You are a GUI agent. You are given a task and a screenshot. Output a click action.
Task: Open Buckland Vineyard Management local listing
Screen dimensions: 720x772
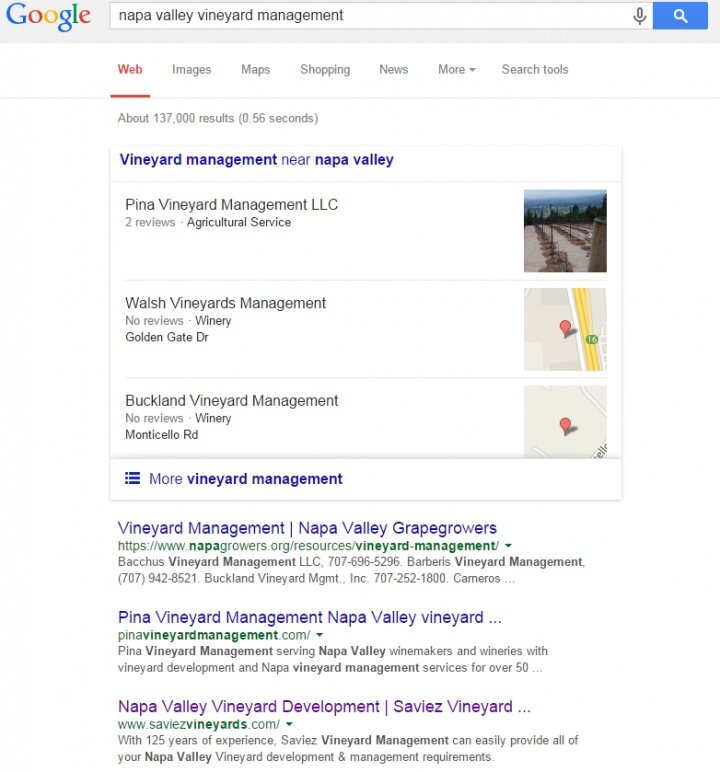click(x=231, y=400)
